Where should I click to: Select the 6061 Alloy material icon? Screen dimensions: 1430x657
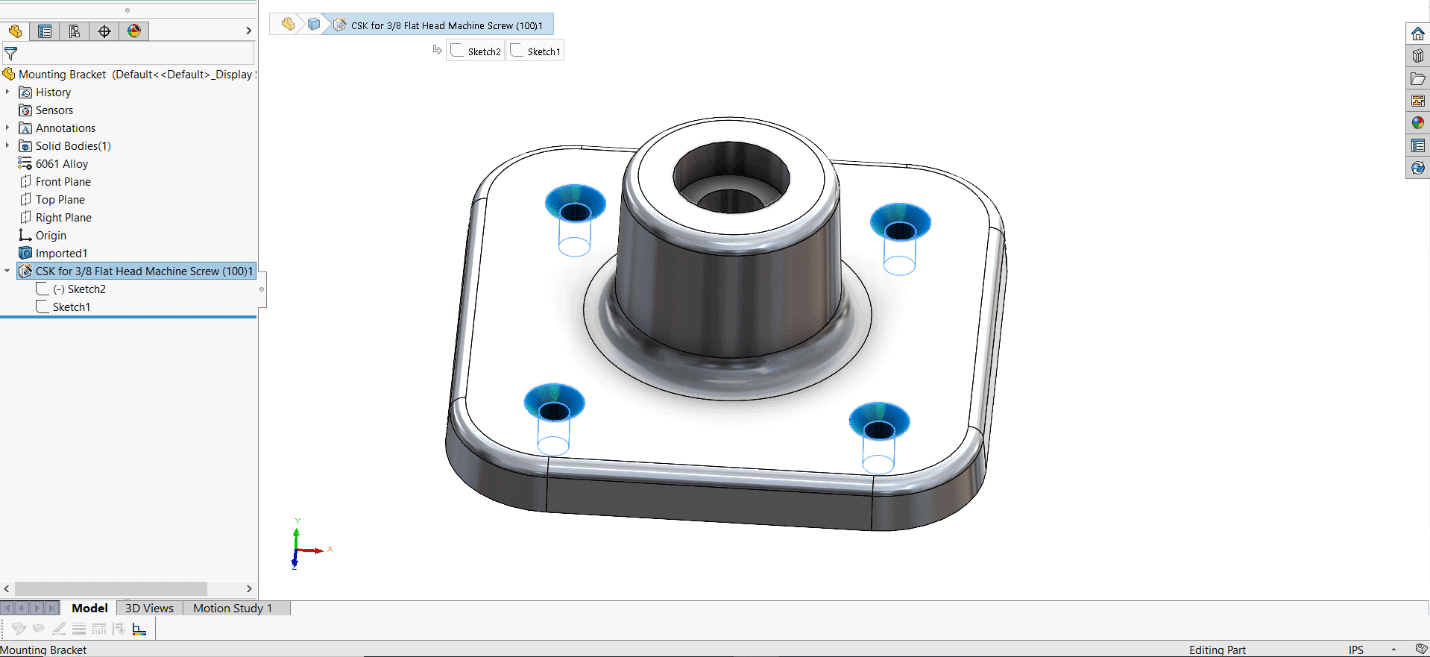(x=26, y=164)
